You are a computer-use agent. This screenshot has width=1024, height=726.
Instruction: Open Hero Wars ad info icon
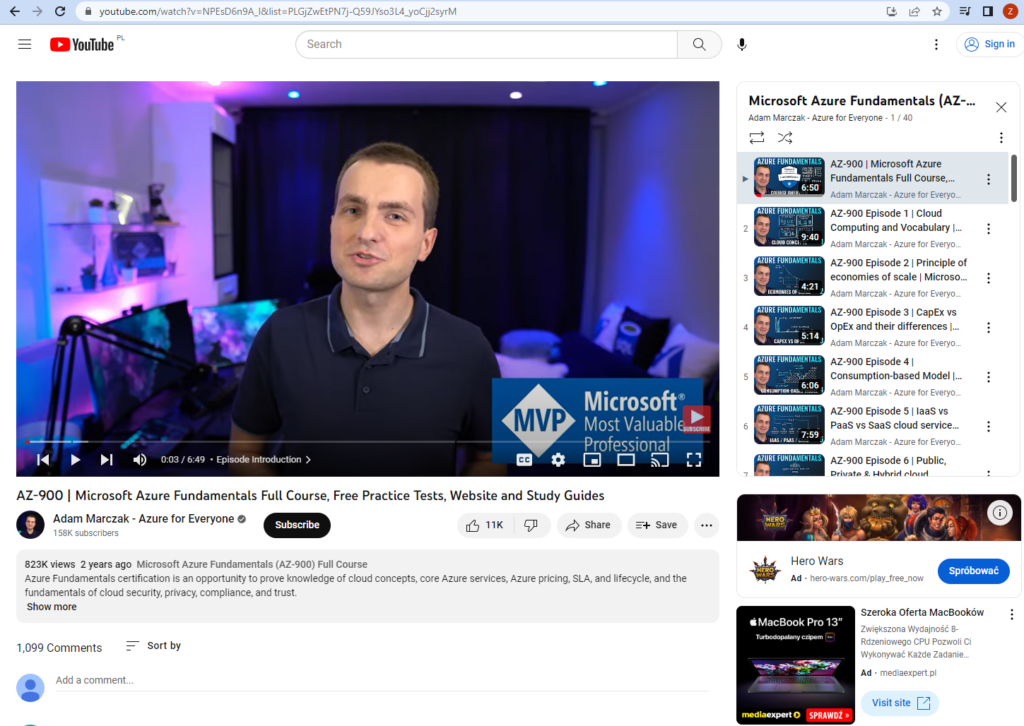(999, 513)
